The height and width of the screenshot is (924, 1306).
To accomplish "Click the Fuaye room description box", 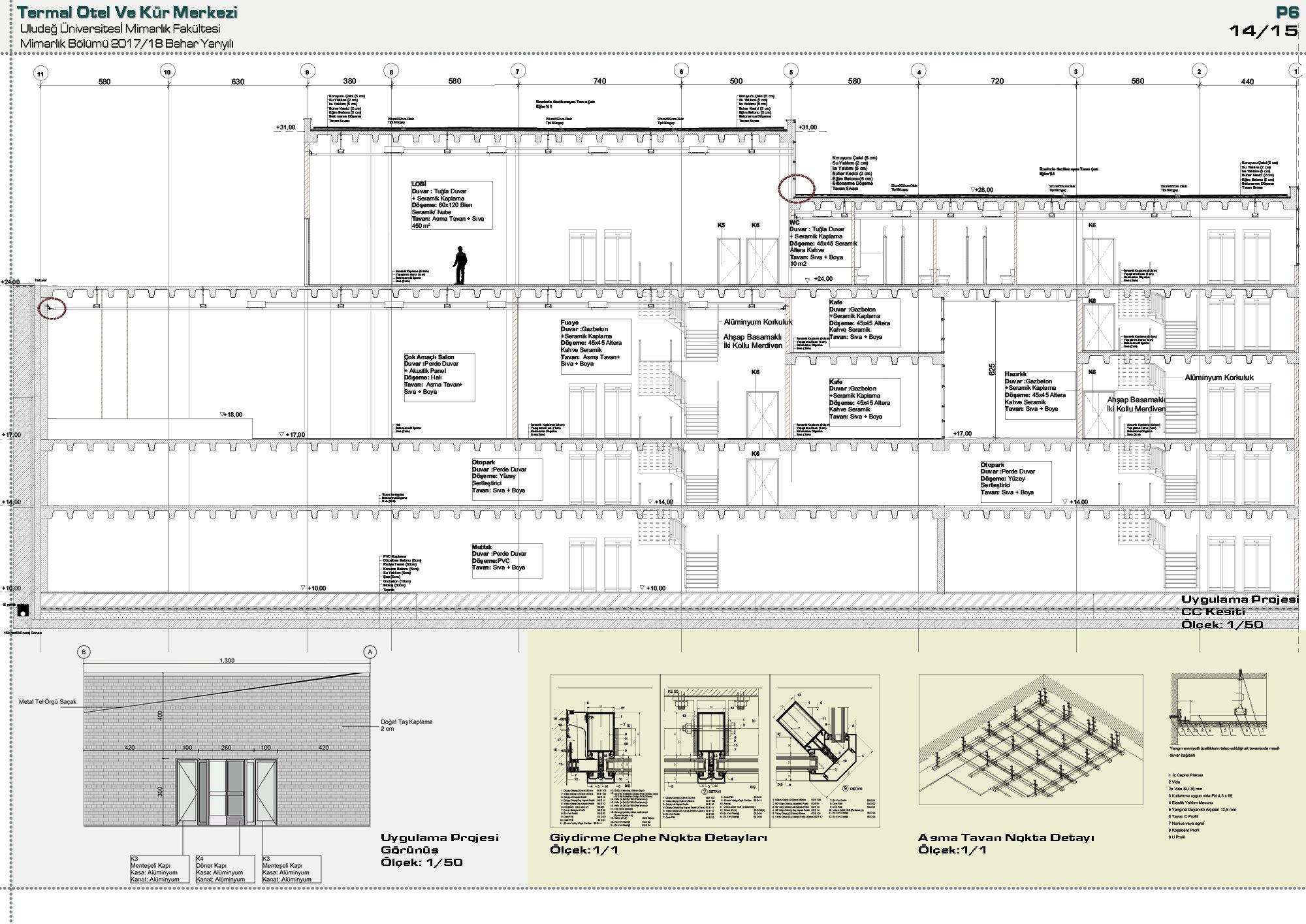I will [596, 346].
